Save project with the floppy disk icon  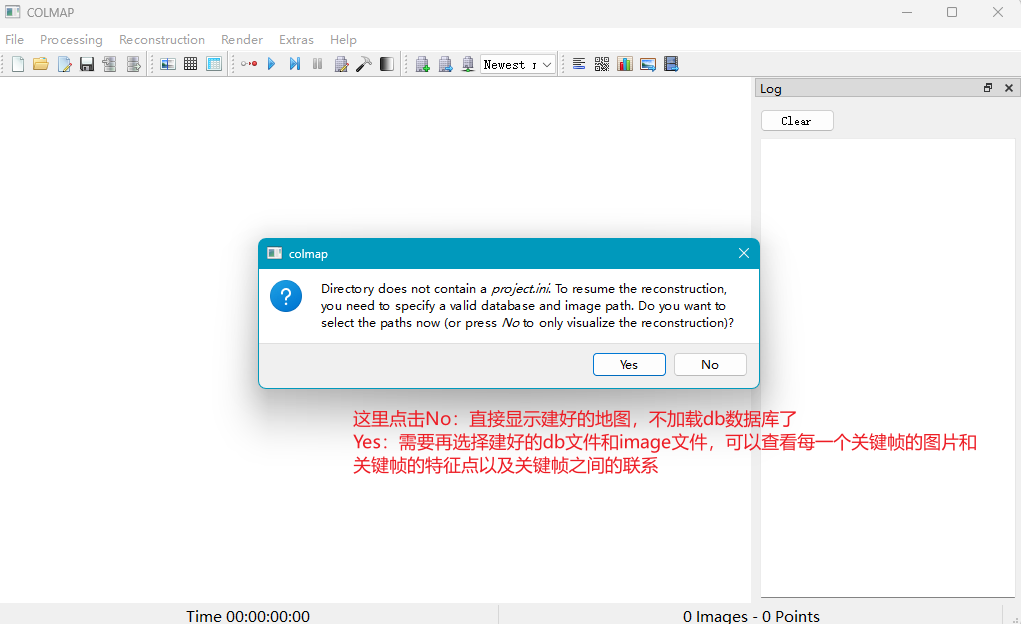(x=87, y=64)
